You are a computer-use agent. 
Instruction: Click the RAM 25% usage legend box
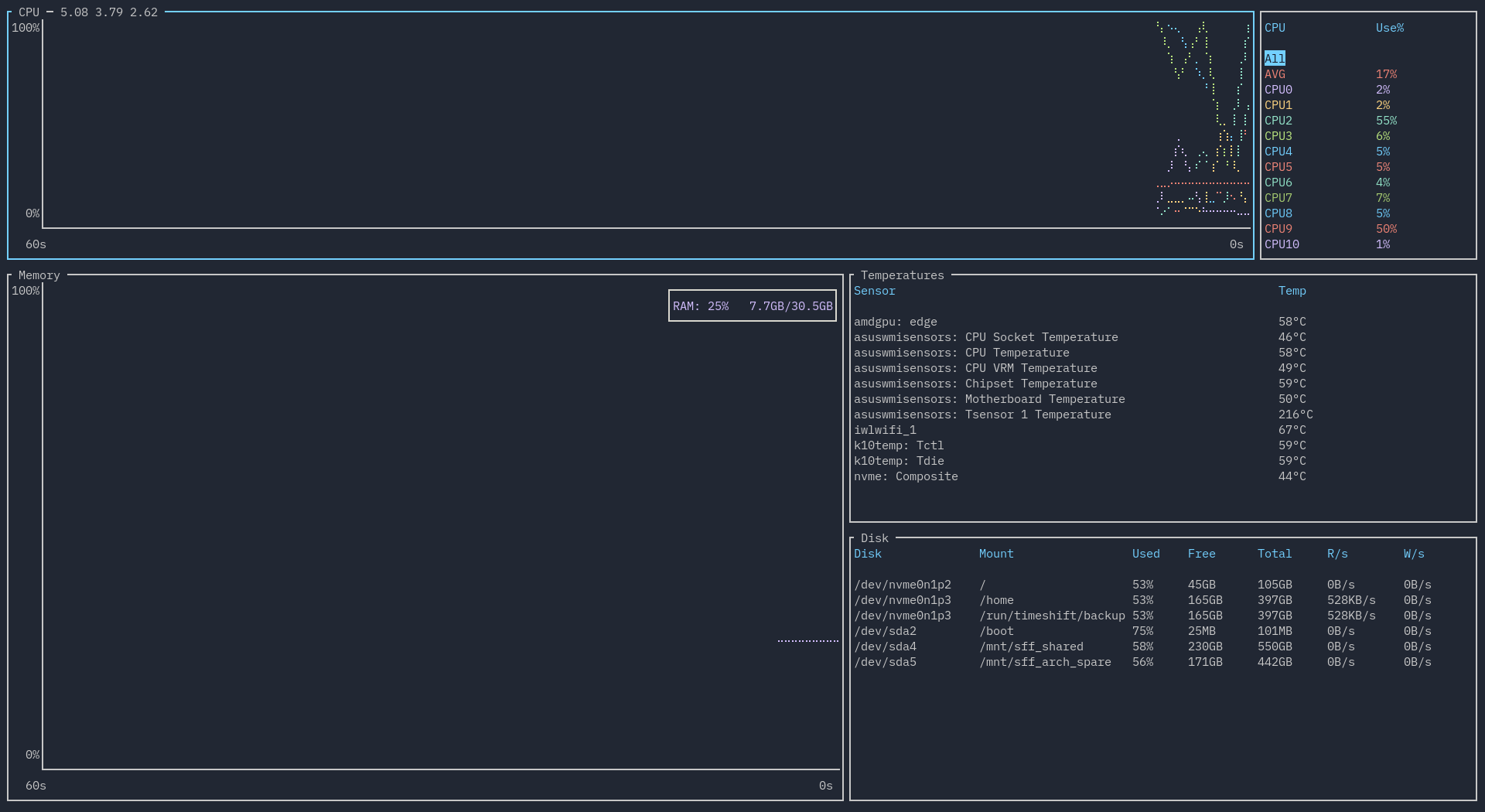click(x=751, y=305)
